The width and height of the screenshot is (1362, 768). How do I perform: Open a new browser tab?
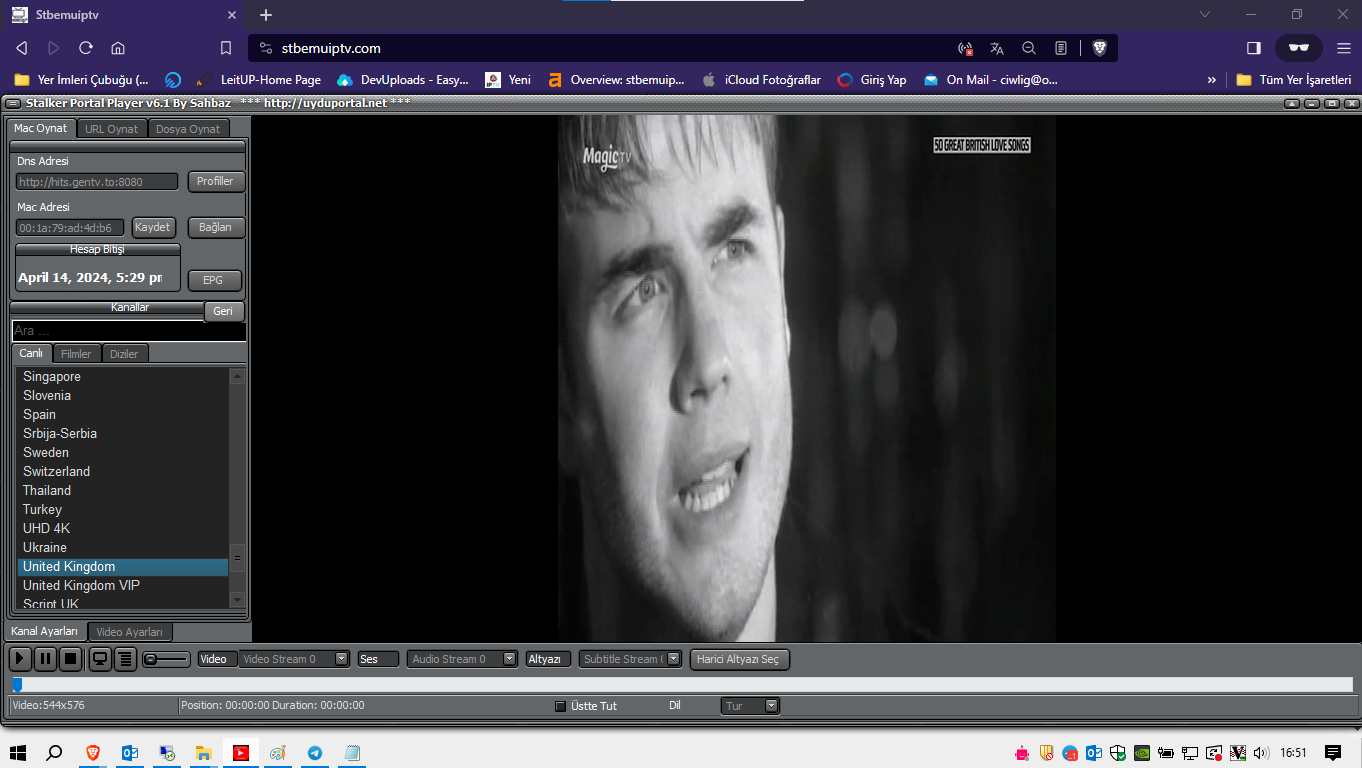266,15
